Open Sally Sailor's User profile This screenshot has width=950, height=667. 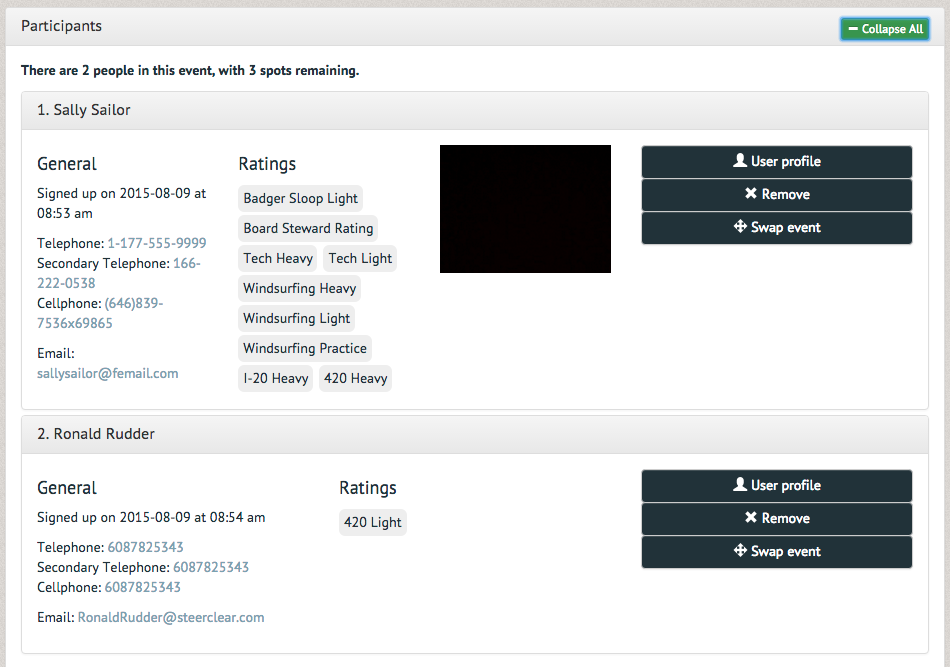tap(777, 162)
